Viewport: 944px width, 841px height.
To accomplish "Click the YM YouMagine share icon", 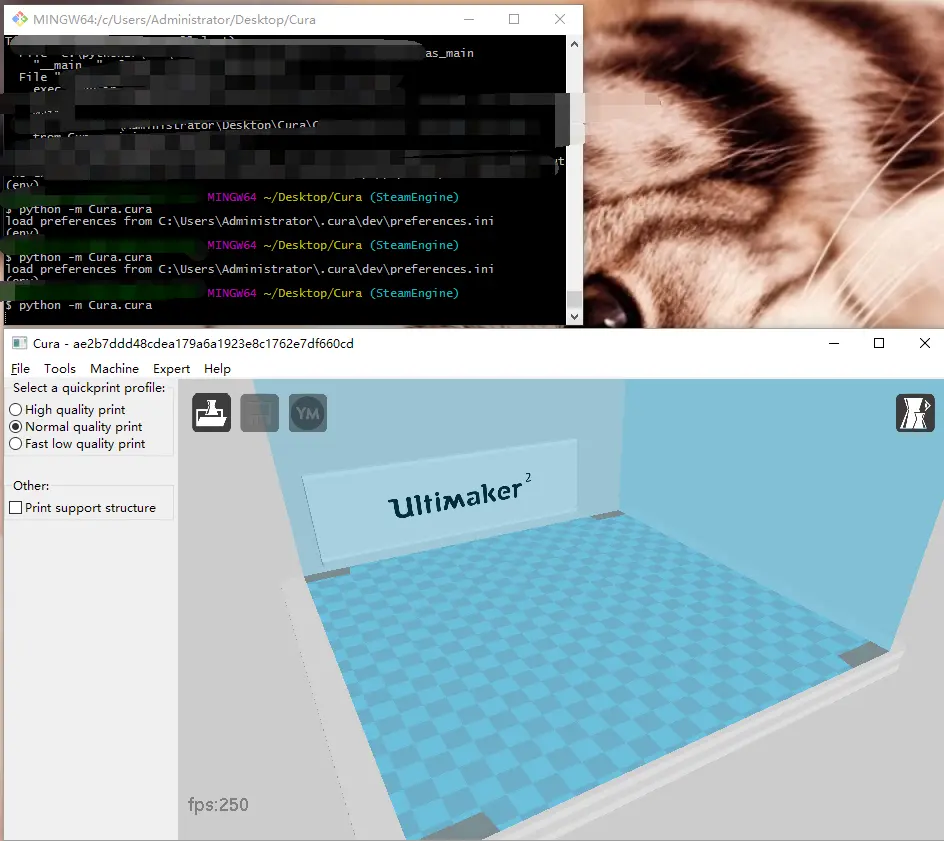I will [x=308, y=413].
